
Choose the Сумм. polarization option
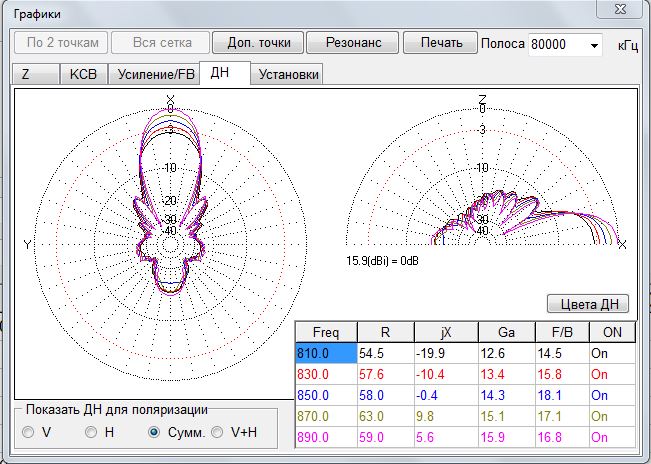pos(154,432)
